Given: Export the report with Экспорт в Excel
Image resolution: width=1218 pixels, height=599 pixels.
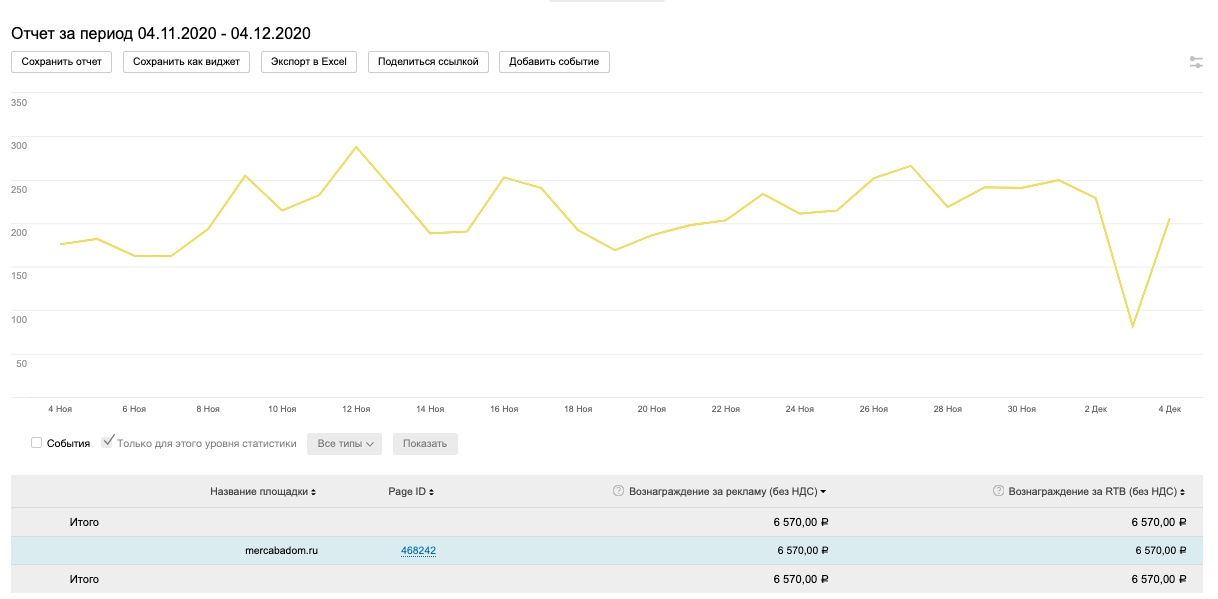Looking at the screenshot, I should 308,62.
